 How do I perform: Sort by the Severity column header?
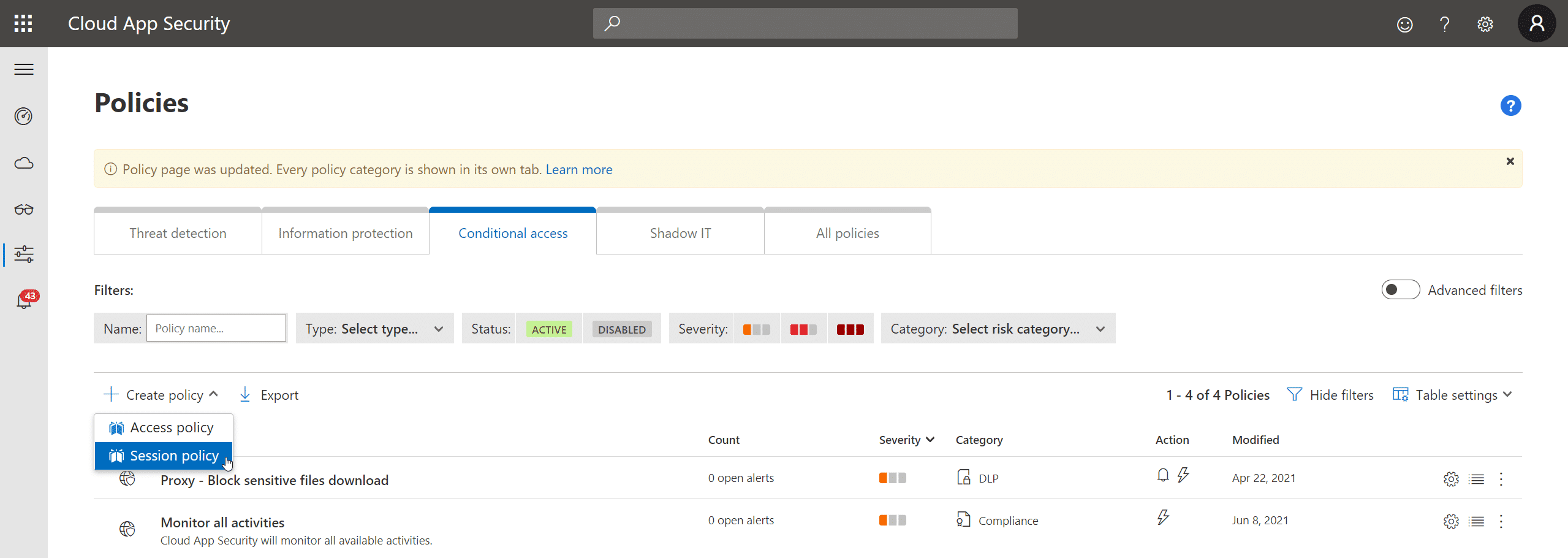tap(906, 440)
